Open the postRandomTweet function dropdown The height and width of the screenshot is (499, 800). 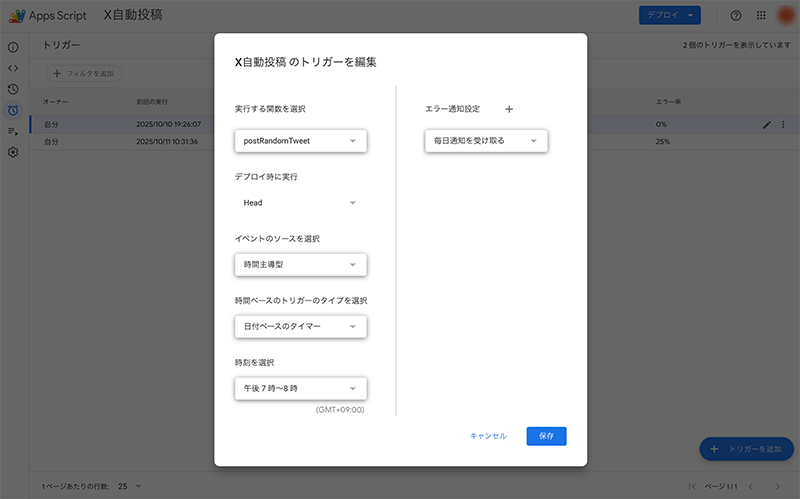pyautogui.click(x=301, y=141)
